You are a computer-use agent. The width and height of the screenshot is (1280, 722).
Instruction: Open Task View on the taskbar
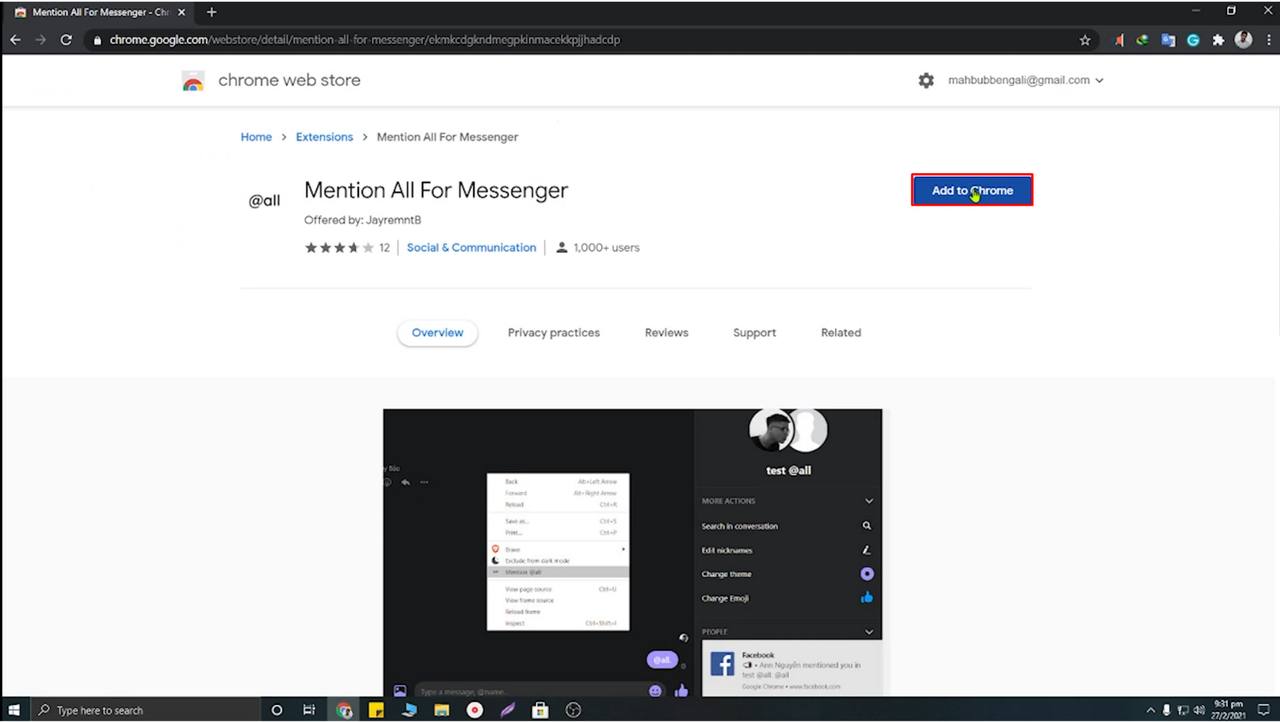click(309, 710)
